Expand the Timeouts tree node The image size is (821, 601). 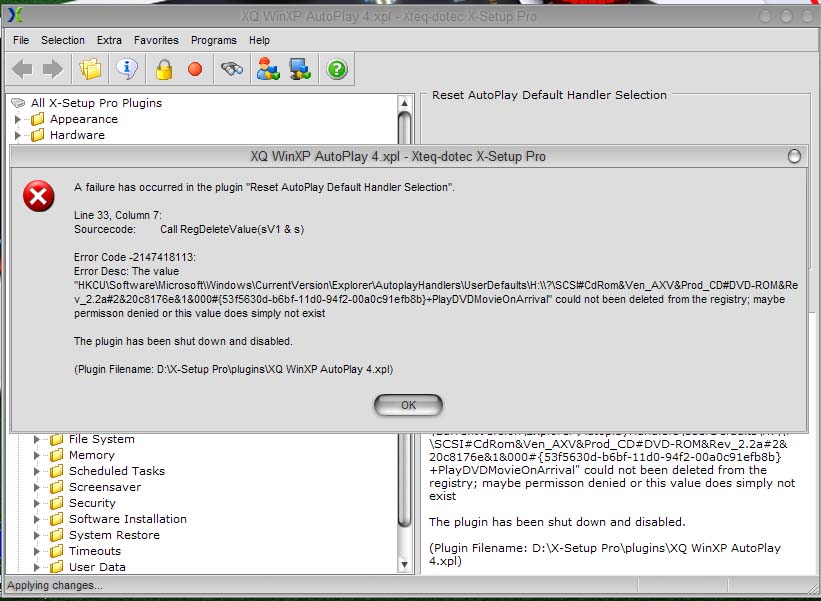pyautogui.click(x=37, y=551)
